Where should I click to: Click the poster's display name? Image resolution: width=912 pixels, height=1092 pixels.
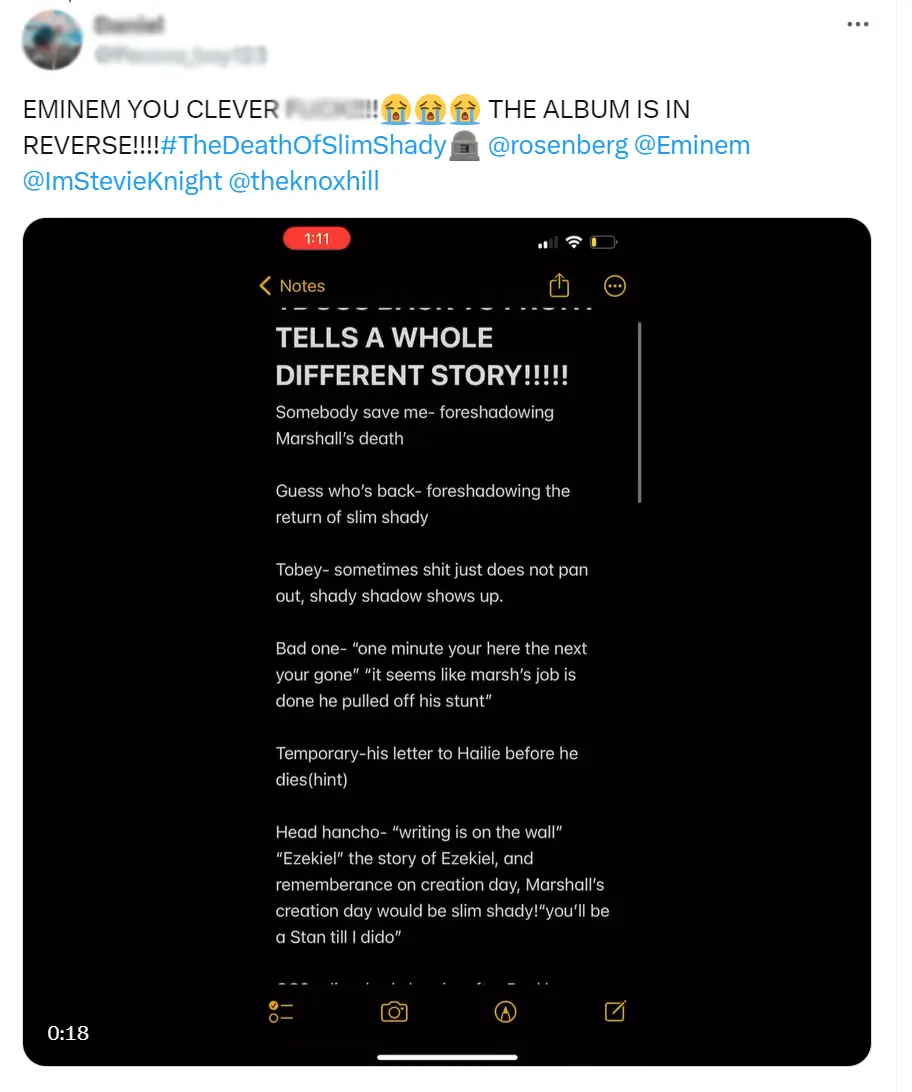[130, 24]
